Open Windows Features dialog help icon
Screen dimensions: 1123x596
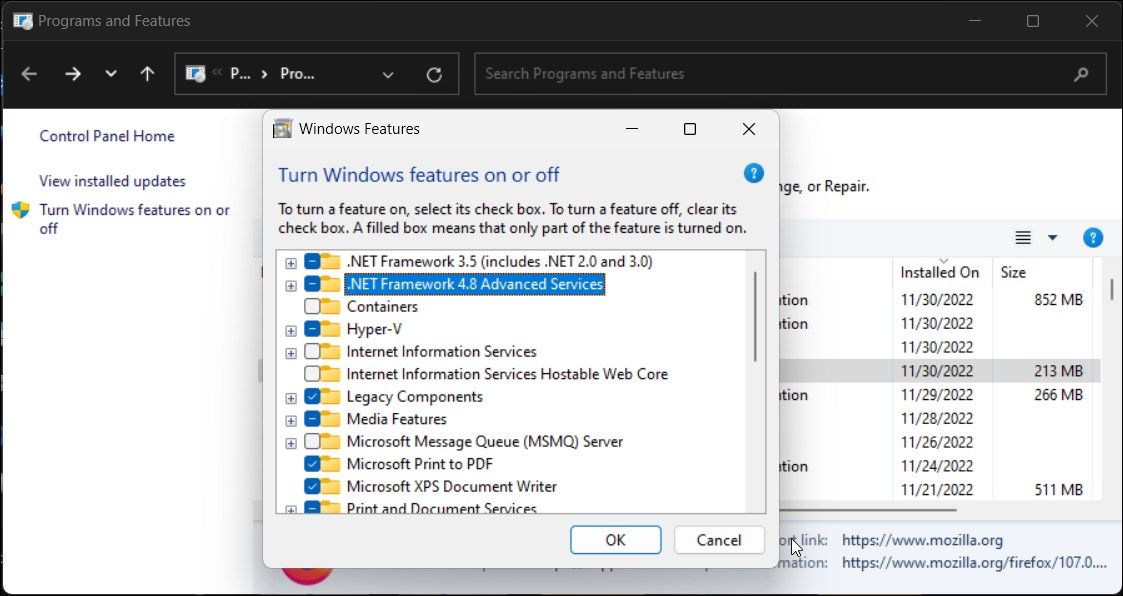753,173
